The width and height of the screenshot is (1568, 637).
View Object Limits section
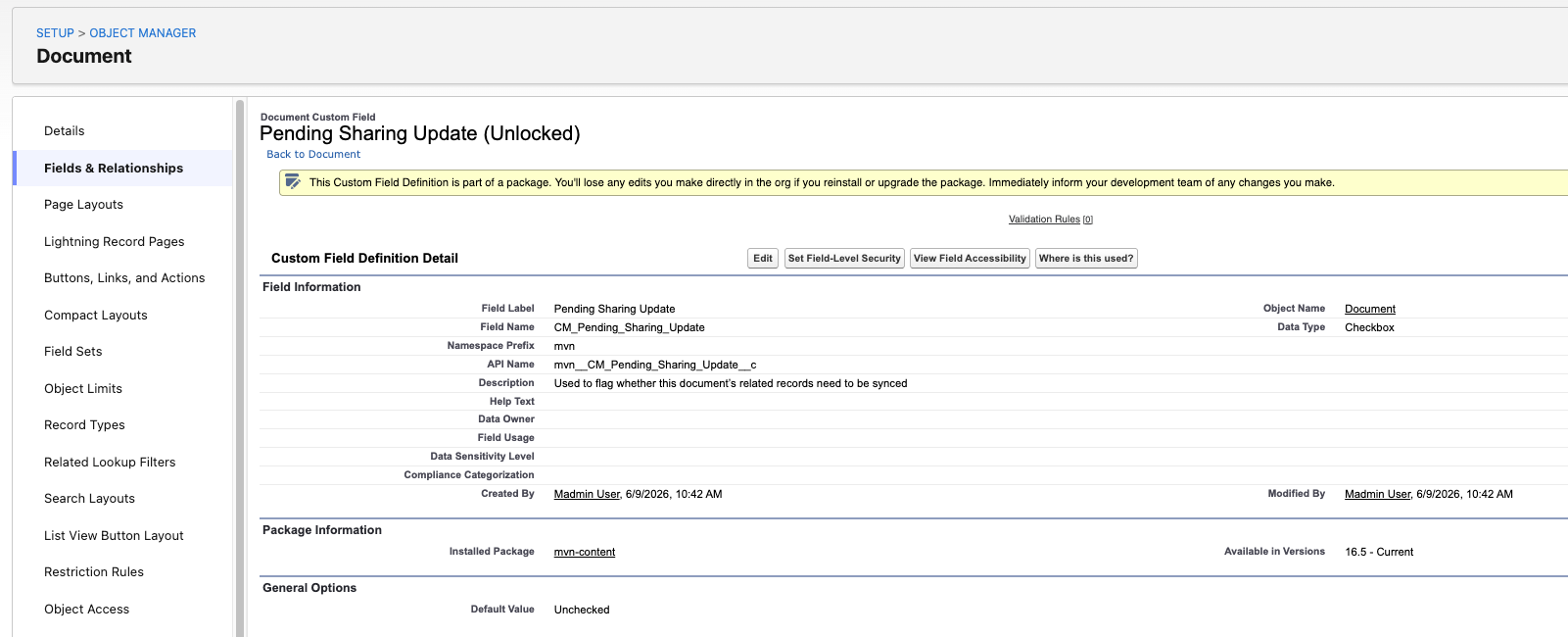[83, 389]
